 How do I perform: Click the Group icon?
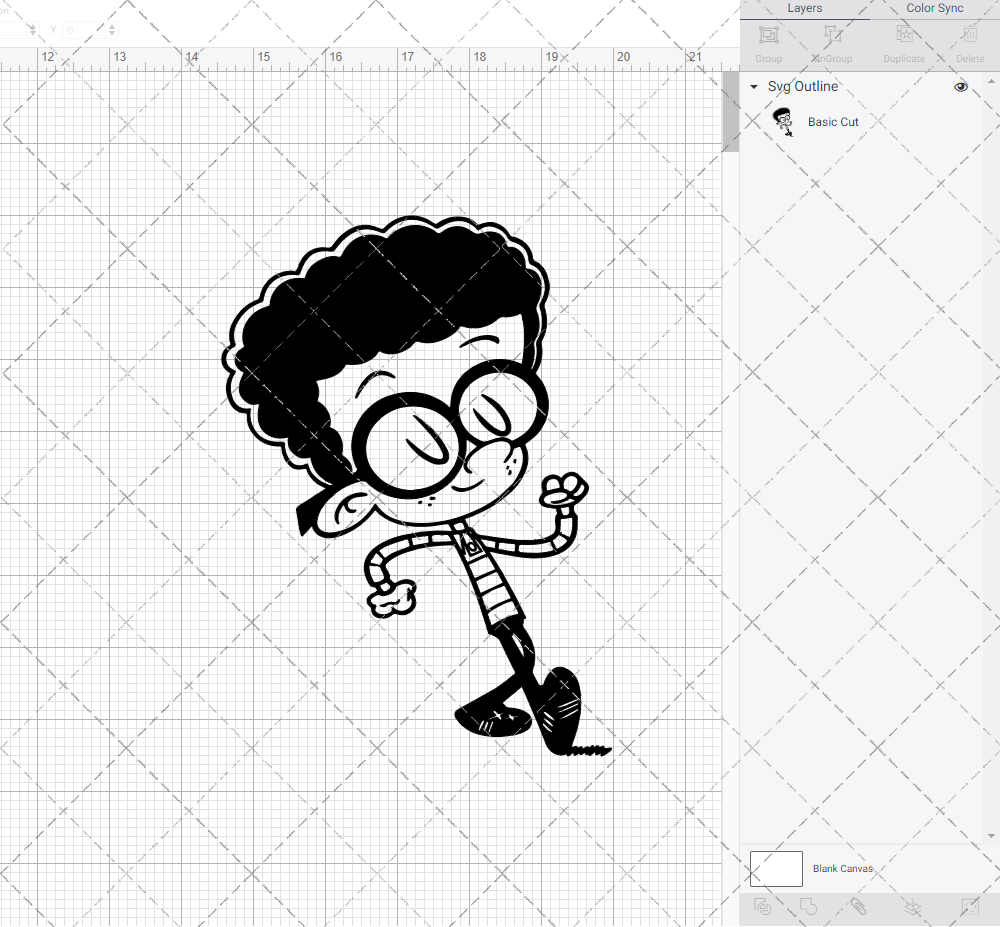point(768,35)
